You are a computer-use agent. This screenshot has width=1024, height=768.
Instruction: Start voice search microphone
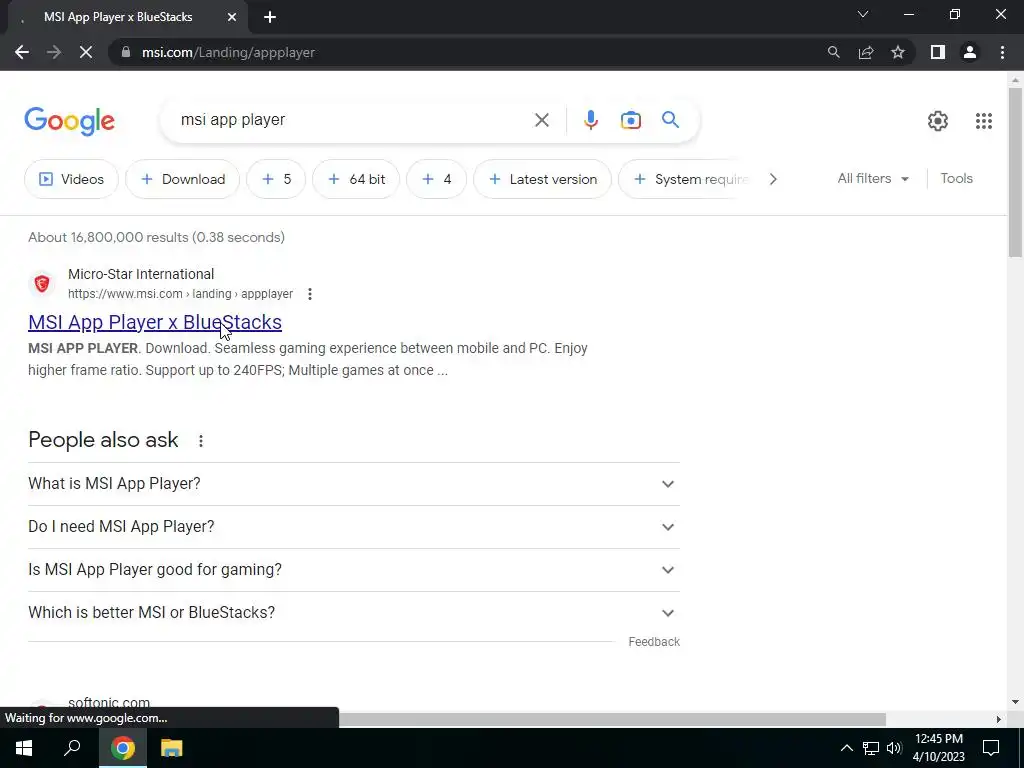click(x=590, y=120)
